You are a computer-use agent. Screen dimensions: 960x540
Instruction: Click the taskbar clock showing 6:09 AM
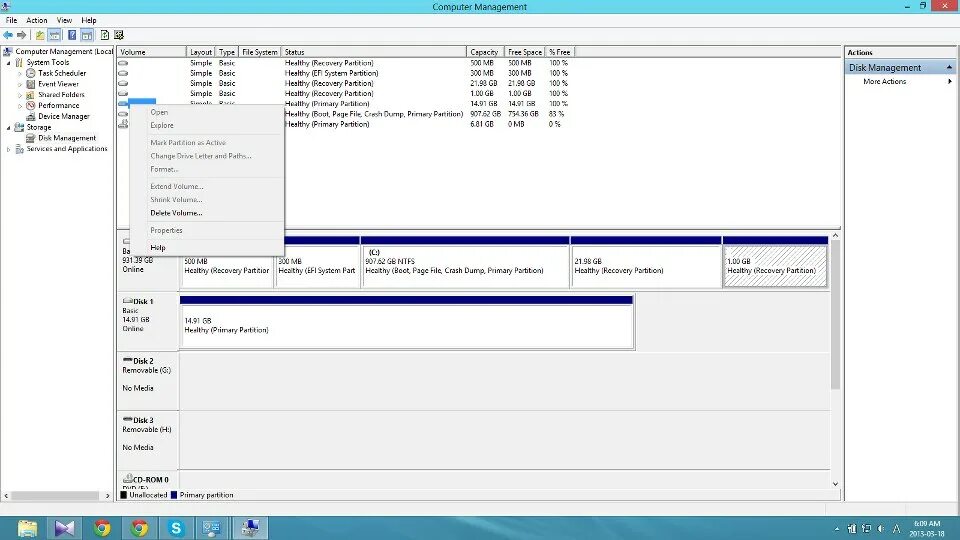[926, 528]
